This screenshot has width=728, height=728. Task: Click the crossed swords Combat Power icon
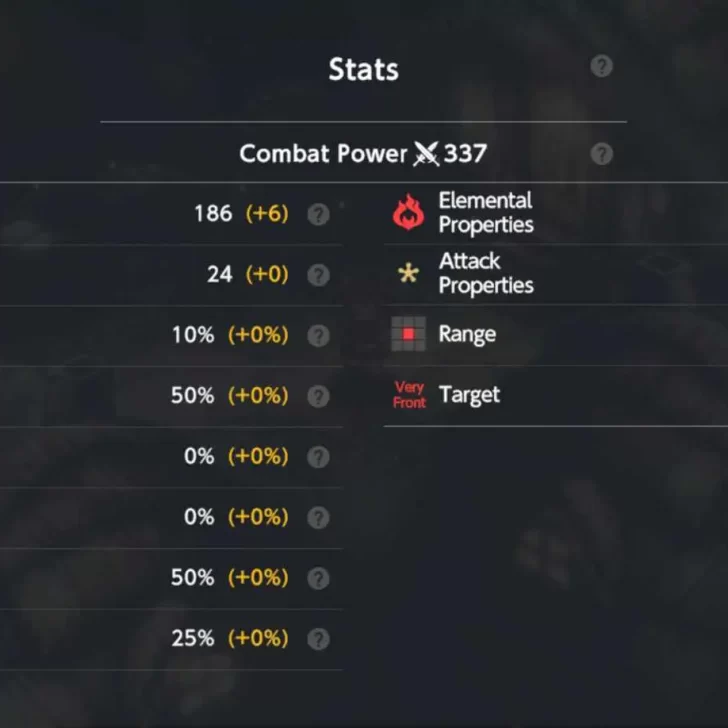[x=427, y=154]
